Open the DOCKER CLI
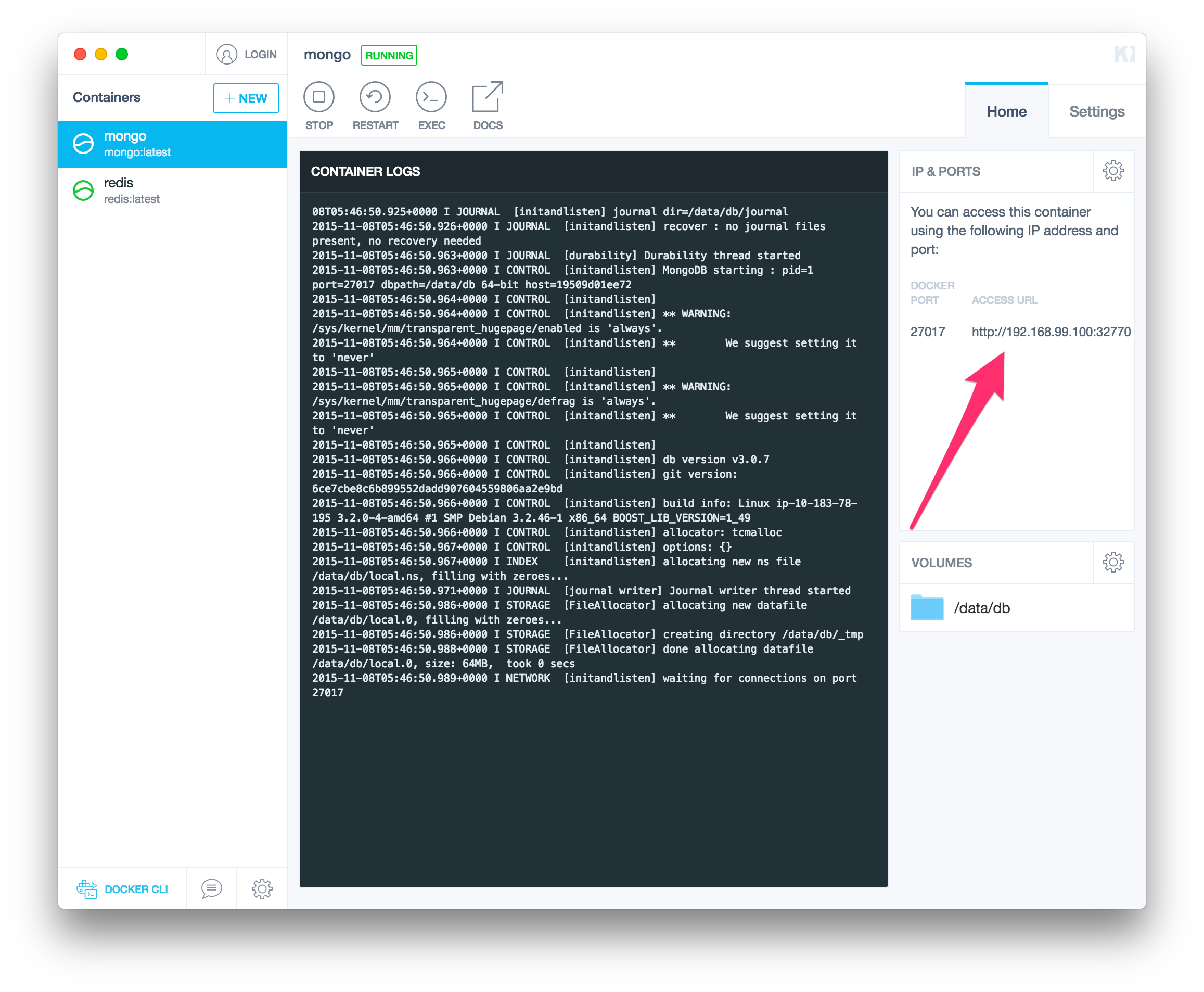Viewport: 1204px width, 992px height. [122, 888]
